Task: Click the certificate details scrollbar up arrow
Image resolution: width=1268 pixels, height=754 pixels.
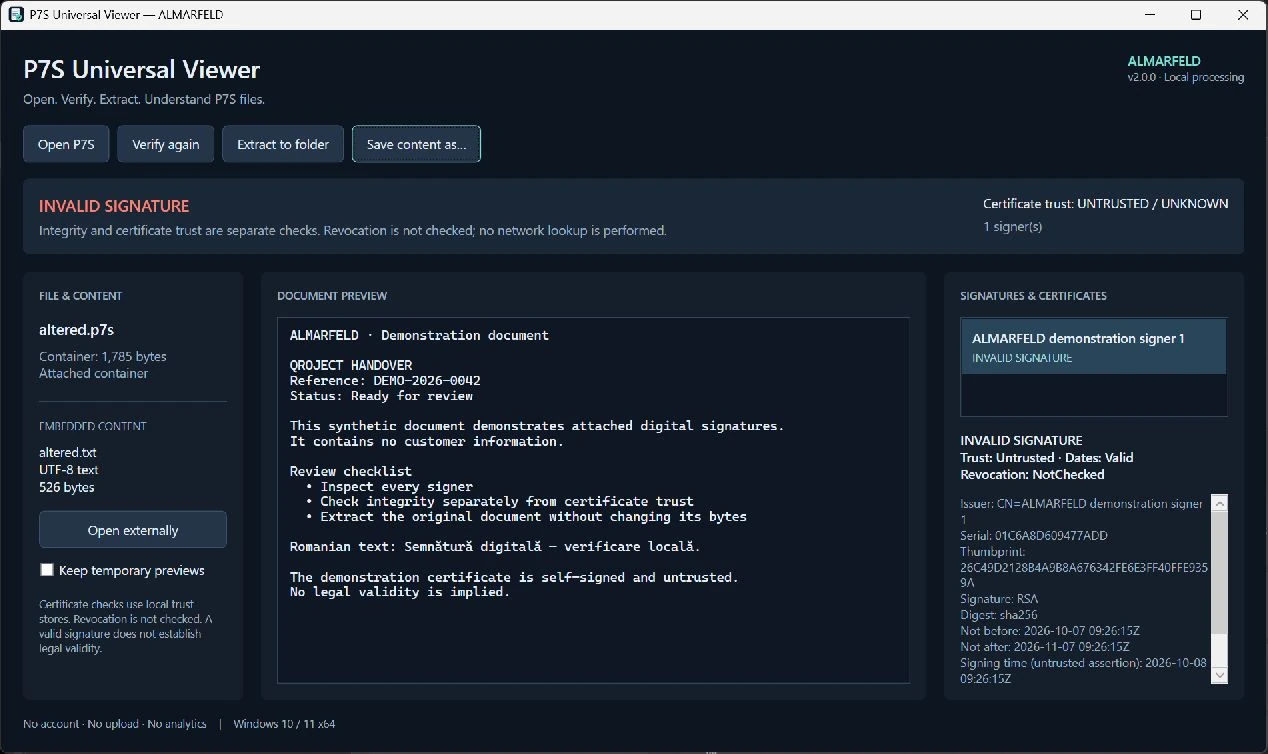Action: 1219,504
